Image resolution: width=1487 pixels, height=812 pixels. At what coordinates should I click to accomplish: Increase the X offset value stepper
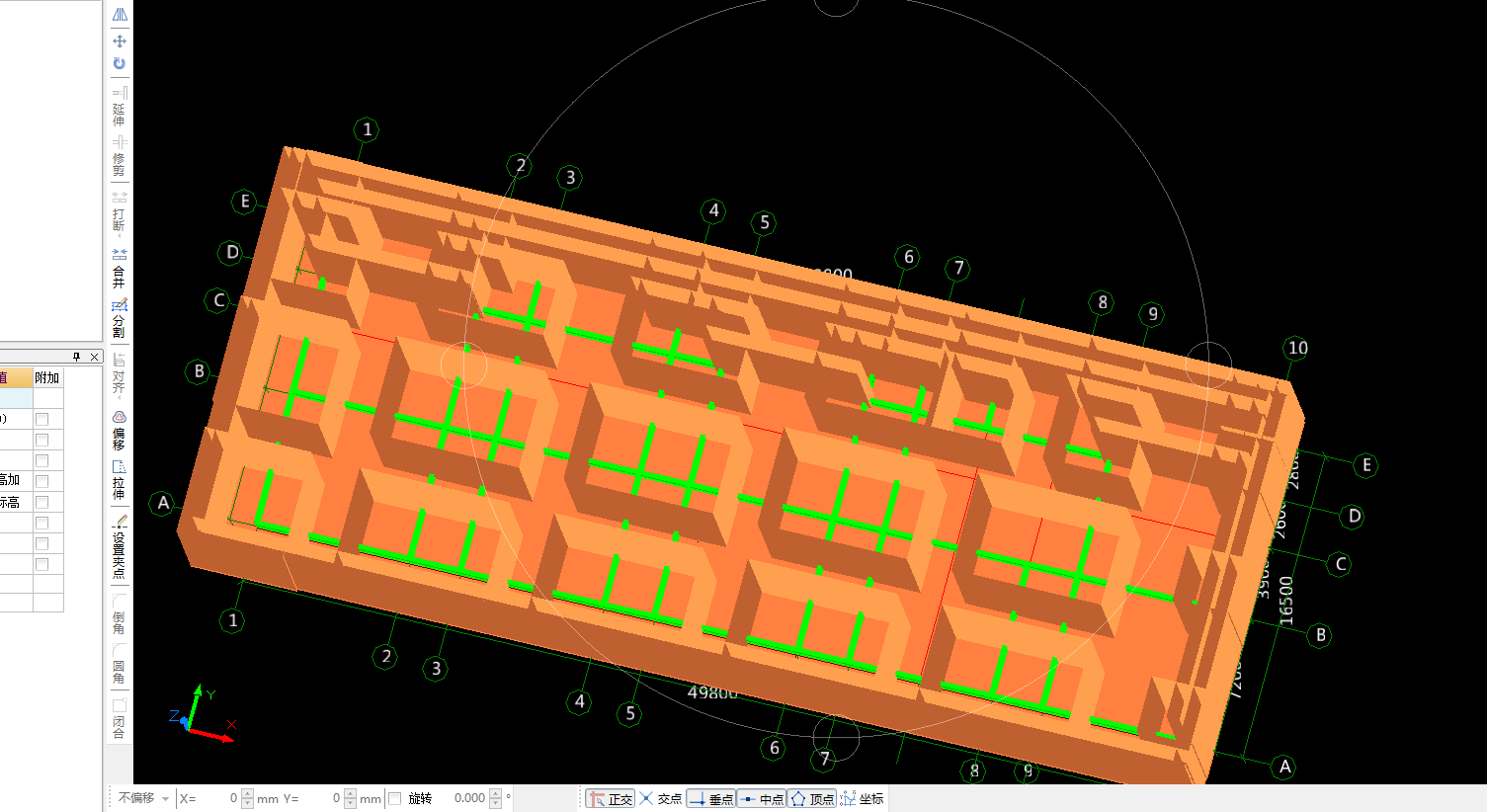coord(247,793)
